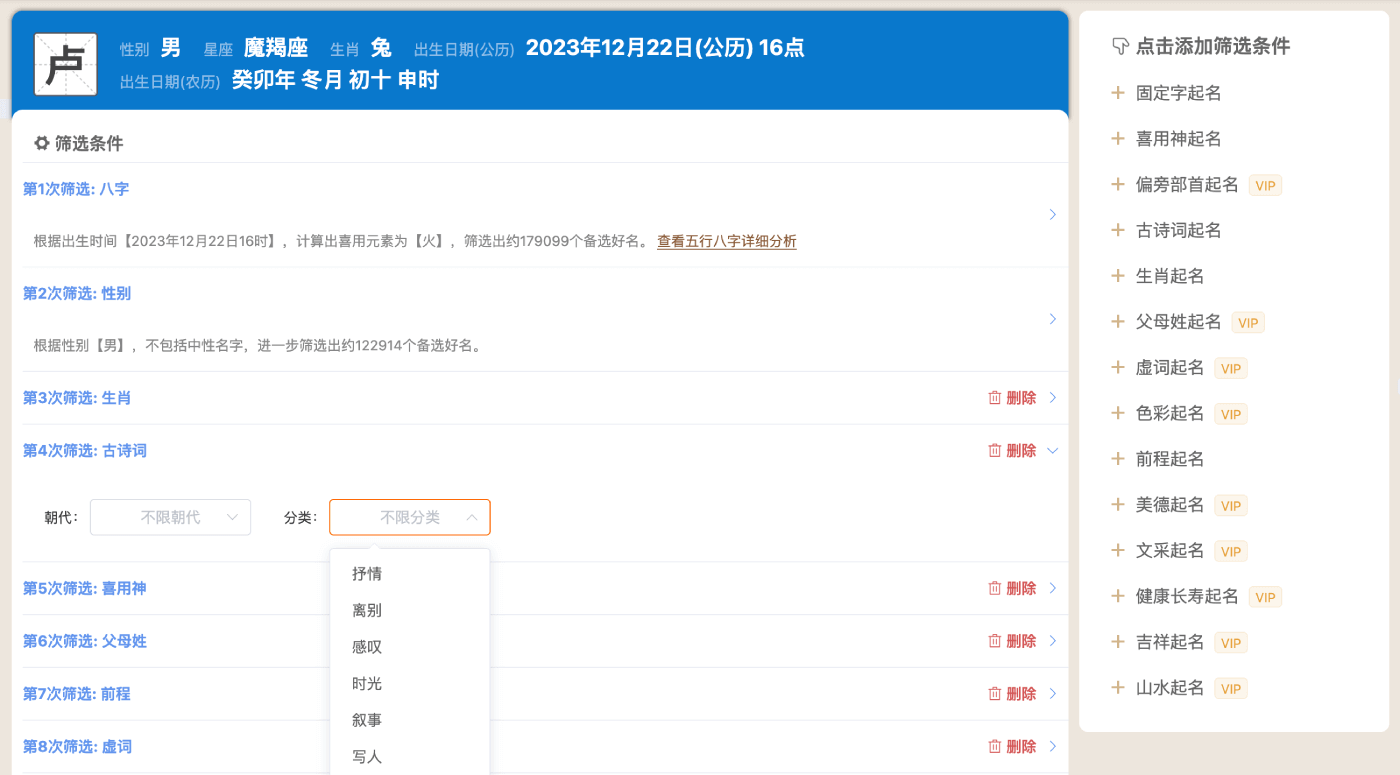Expand 第6次筛选 父母姓 with its chevron

click(x=1052, y=641)
